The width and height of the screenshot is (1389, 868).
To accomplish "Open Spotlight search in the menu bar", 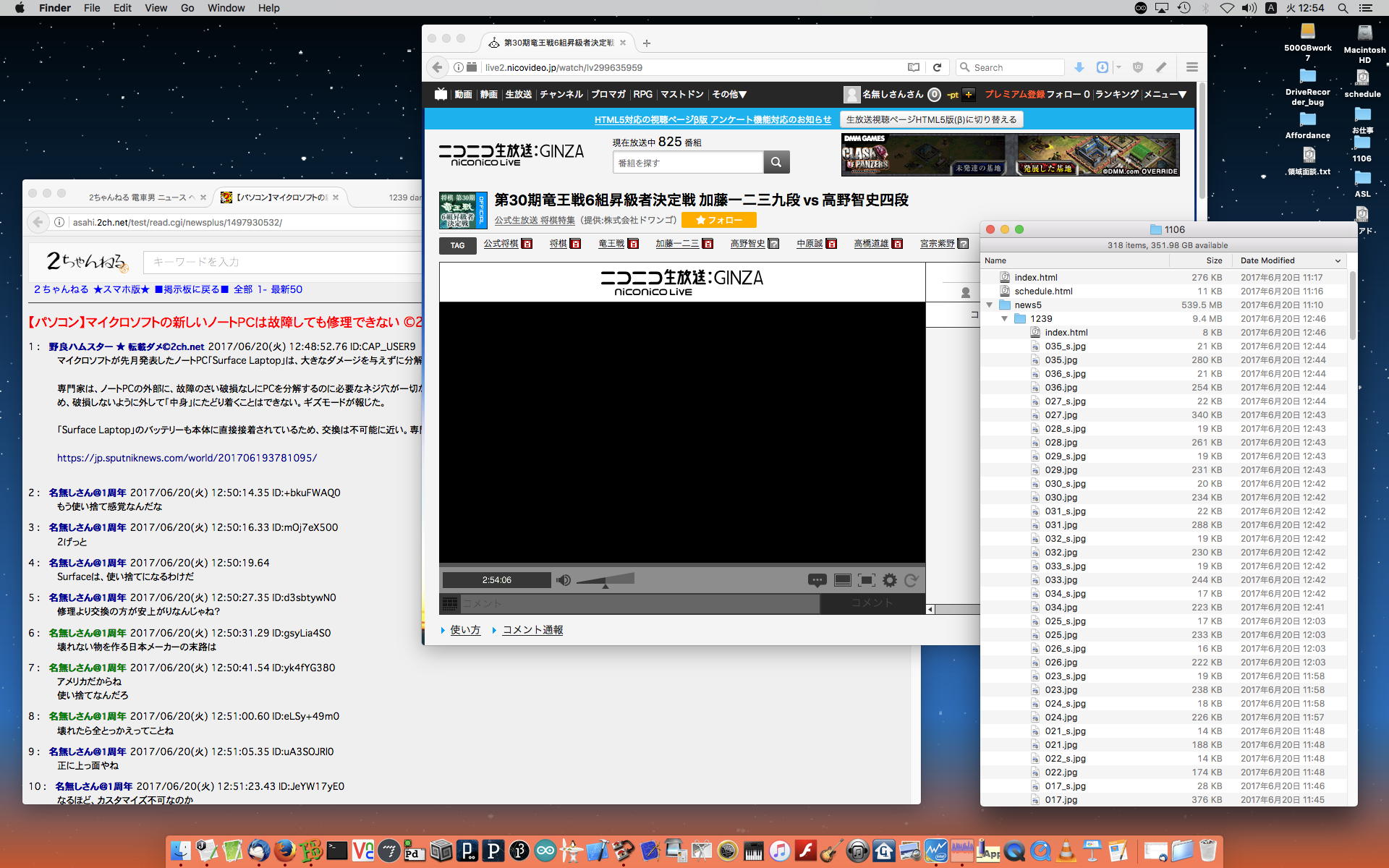I will [x=1343, y=8].
